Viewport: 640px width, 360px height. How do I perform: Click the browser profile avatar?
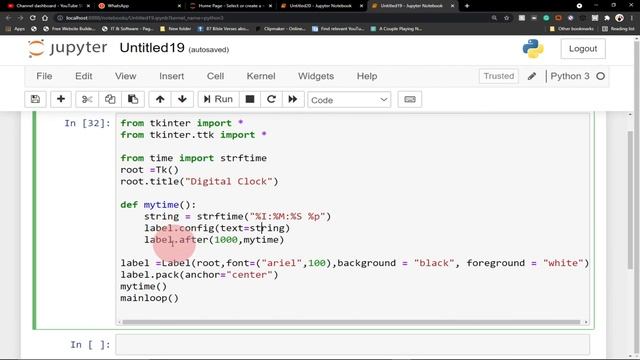(x=619, y=18)
